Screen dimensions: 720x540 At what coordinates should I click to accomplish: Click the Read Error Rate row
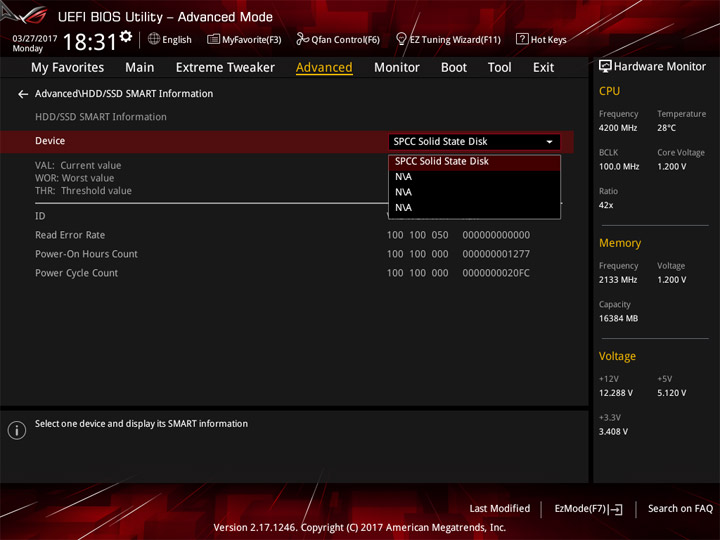pos(282,235)
